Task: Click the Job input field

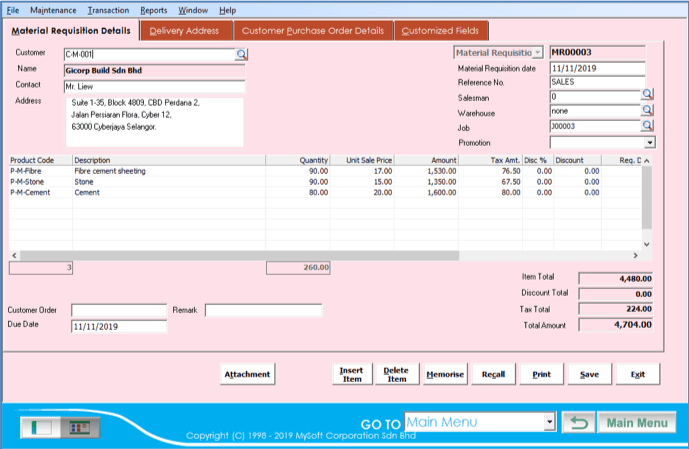Action: pyautogui.click(x=595, y=126)
